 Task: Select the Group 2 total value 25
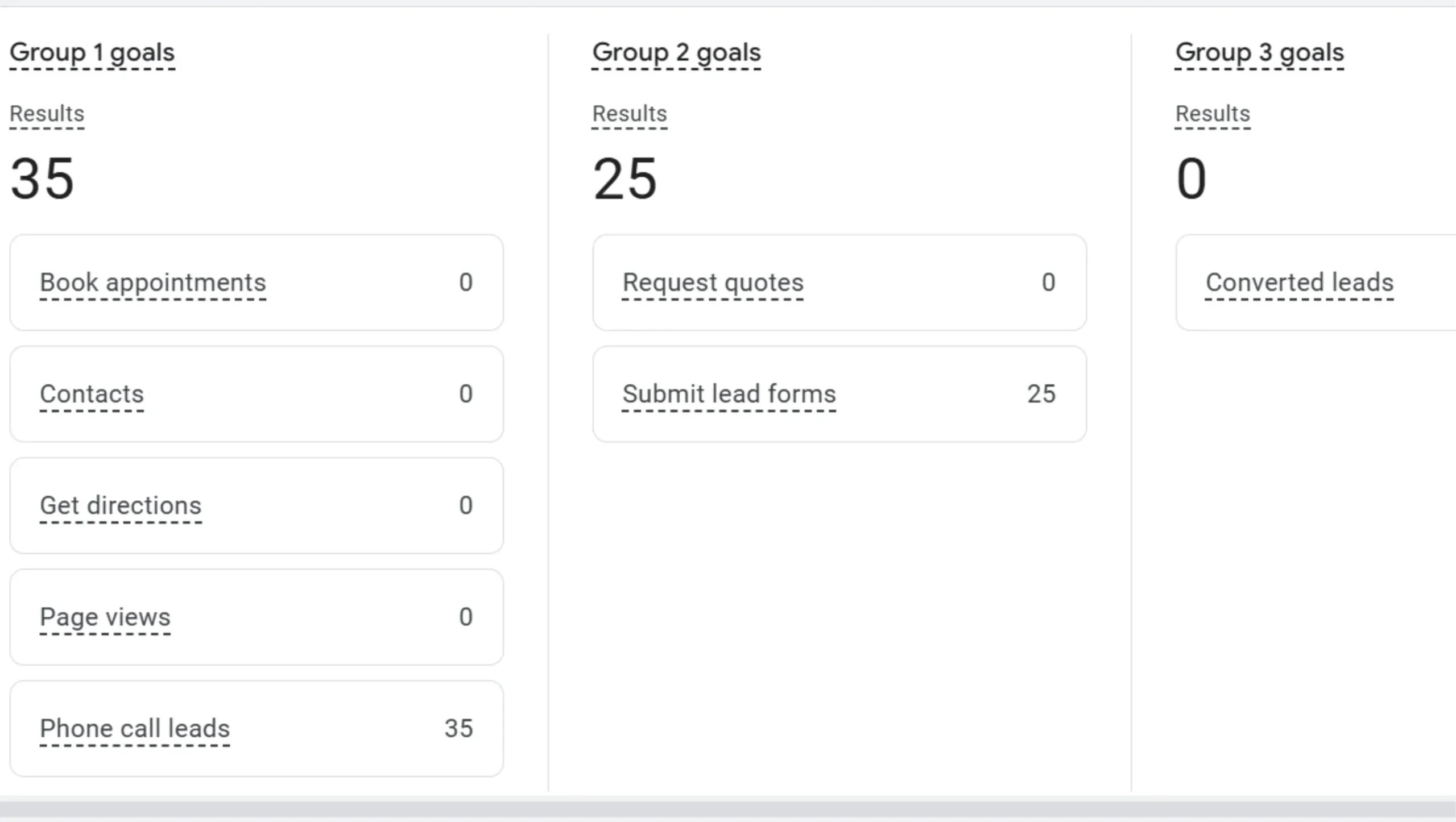coord(625,179)
